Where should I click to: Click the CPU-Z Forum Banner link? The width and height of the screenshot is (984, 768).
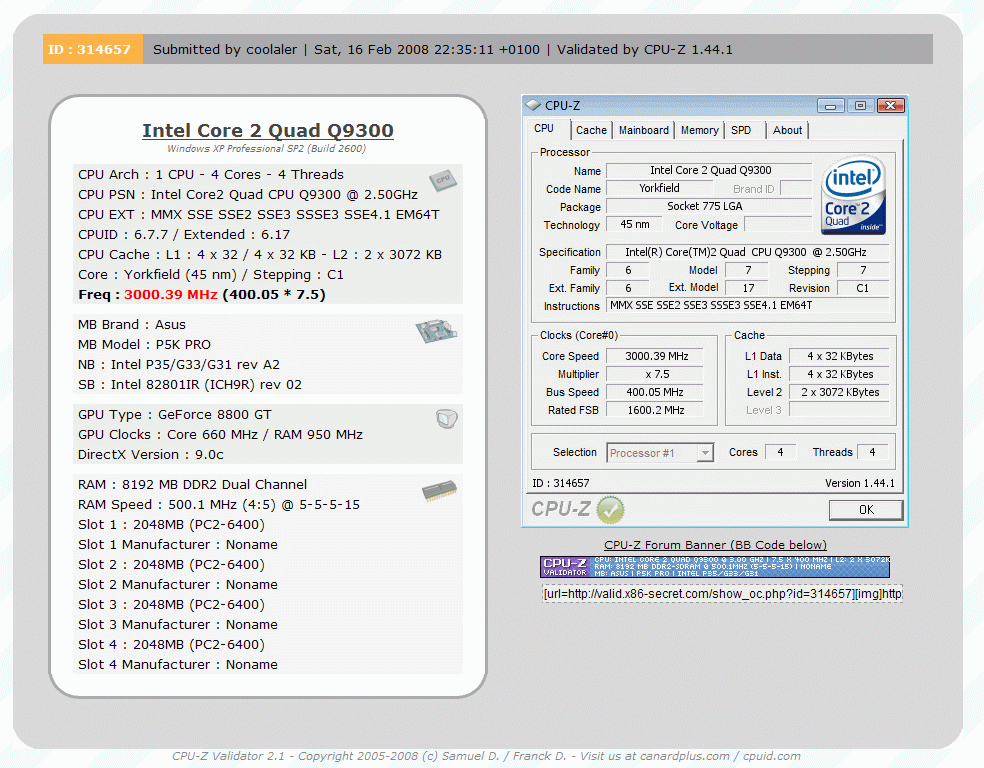(715, 545)
